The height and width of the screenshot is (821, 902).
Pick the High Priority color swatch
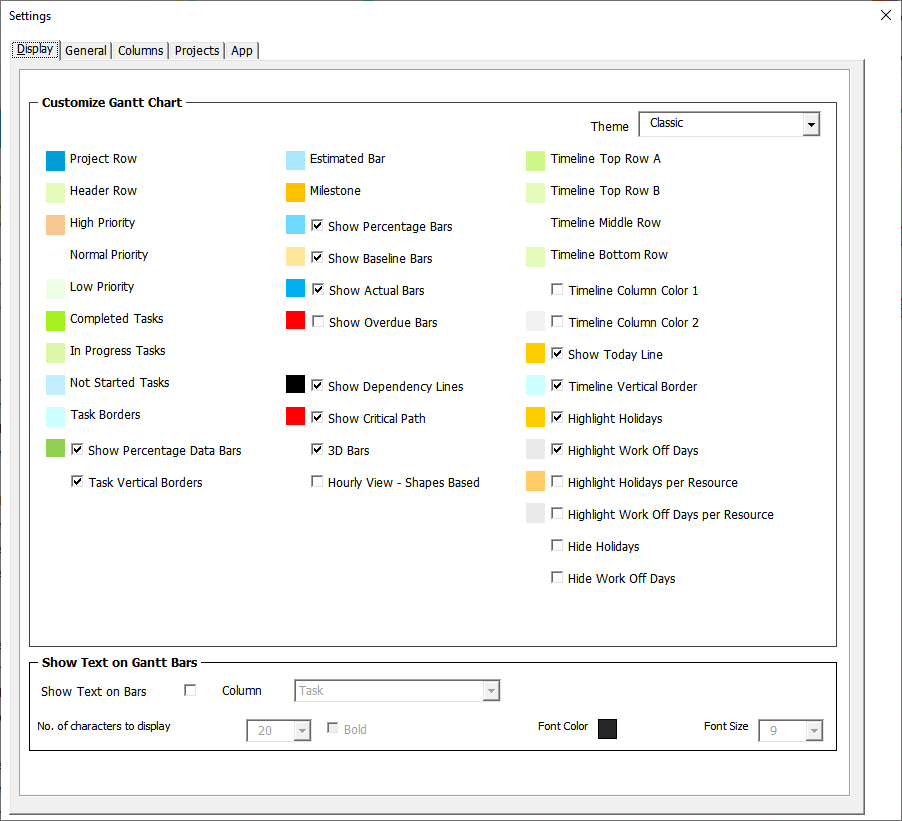tap(55, 225)
